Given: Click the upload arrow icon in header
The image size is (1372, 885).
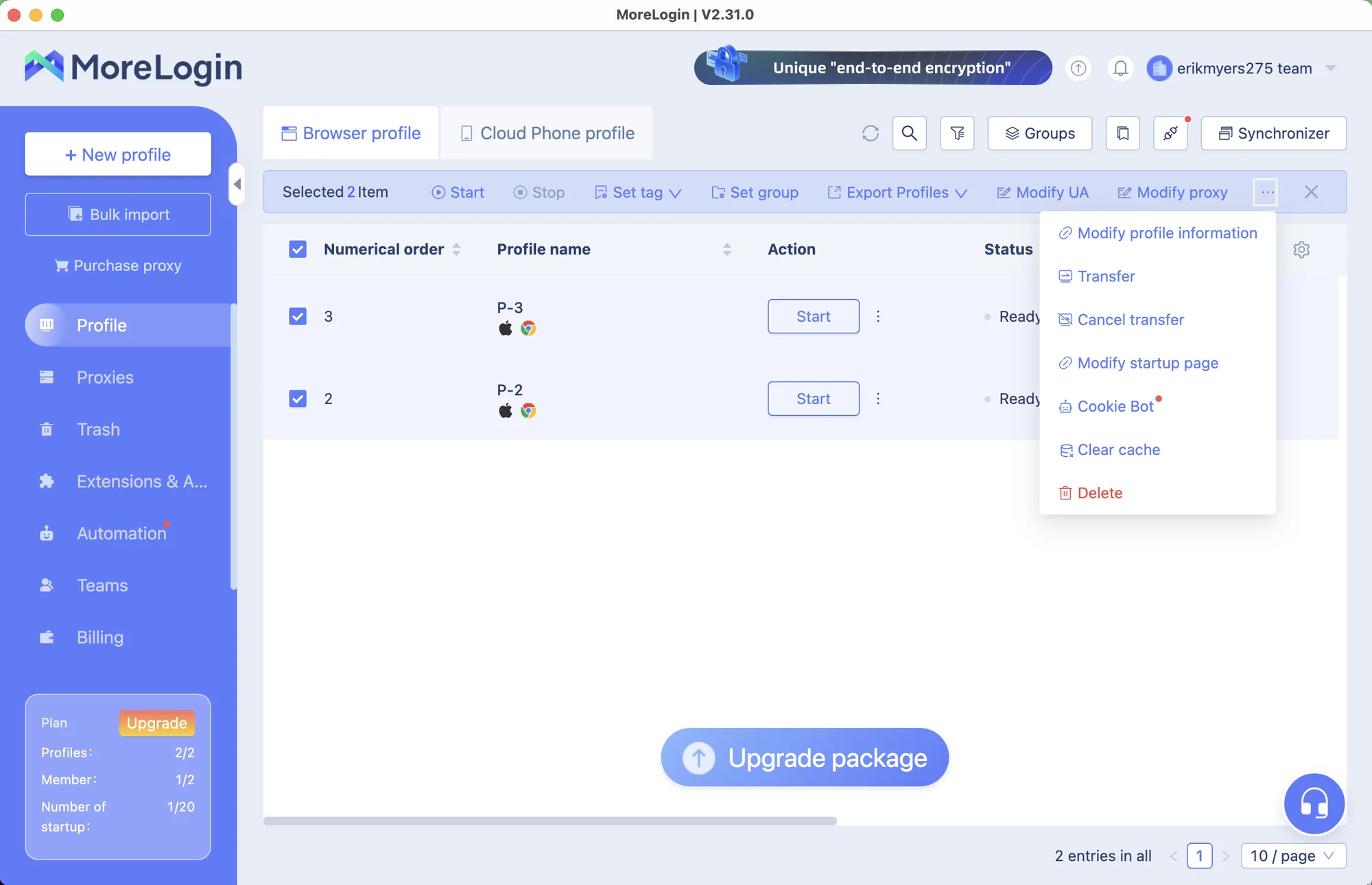Looking at the screenshot, I should pyautogui.click(x=1078, y=68).
